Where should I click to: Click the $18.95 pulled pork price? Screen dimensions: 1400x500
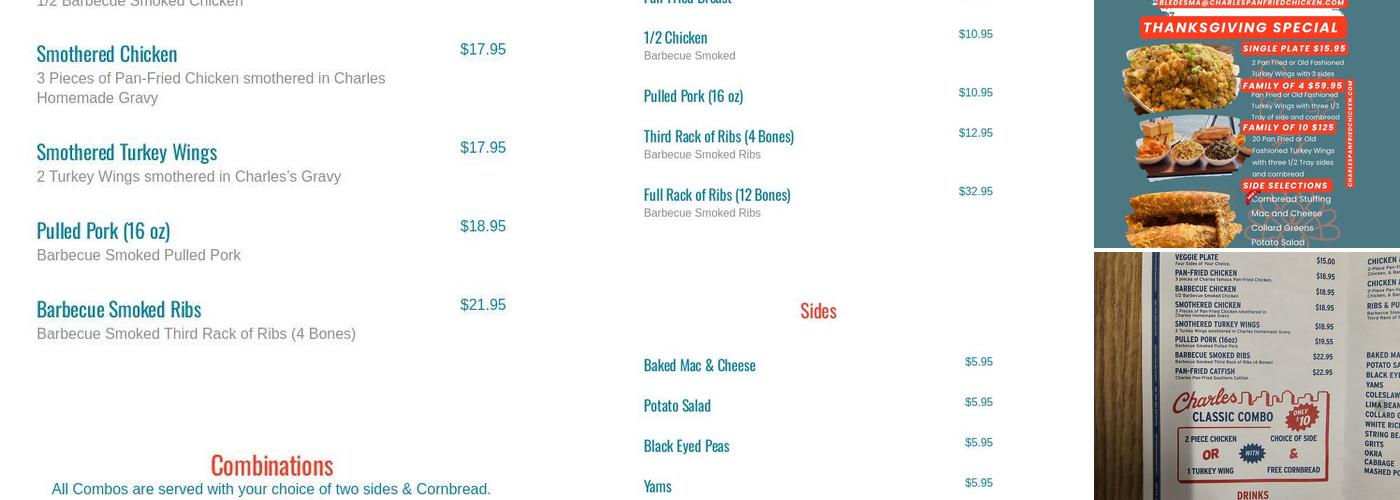pos(483,227)
